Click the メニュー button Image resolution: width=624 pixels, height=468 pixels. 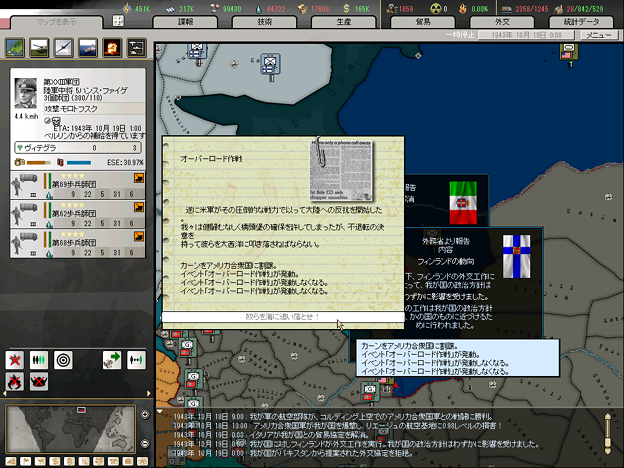pos(599,35)
